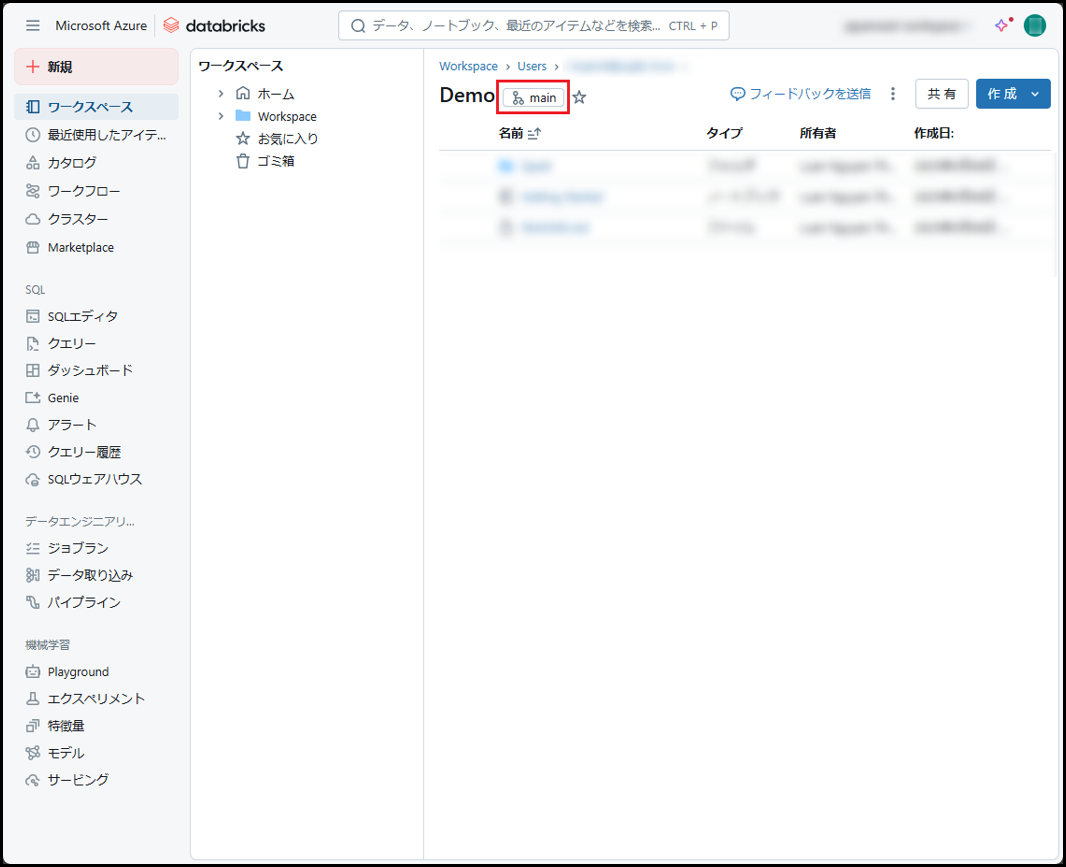Open ワークフロー in the sidebar

(x=97, y=191)
